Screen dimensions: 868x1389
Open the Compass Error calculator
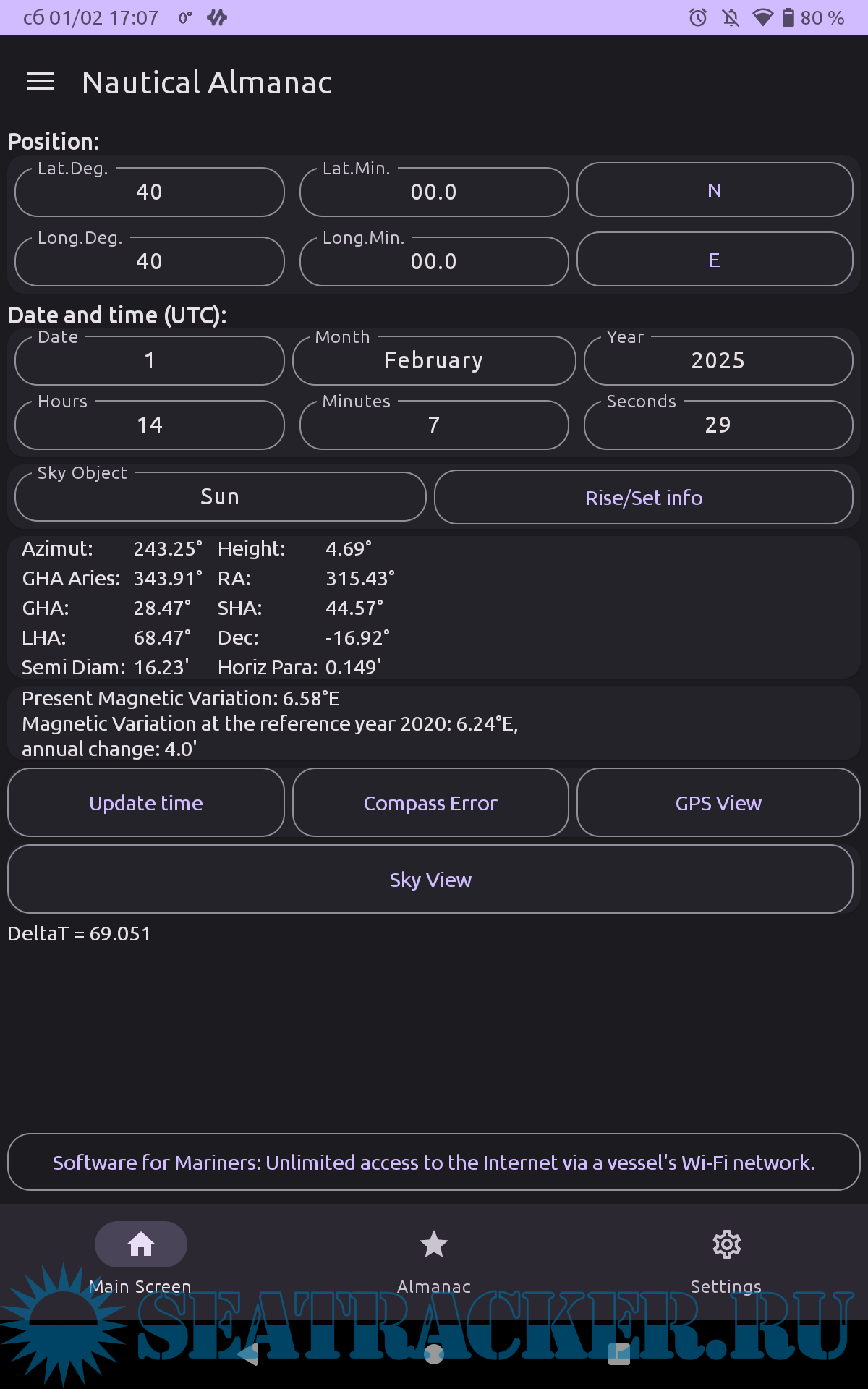click(x=430, y=803)
